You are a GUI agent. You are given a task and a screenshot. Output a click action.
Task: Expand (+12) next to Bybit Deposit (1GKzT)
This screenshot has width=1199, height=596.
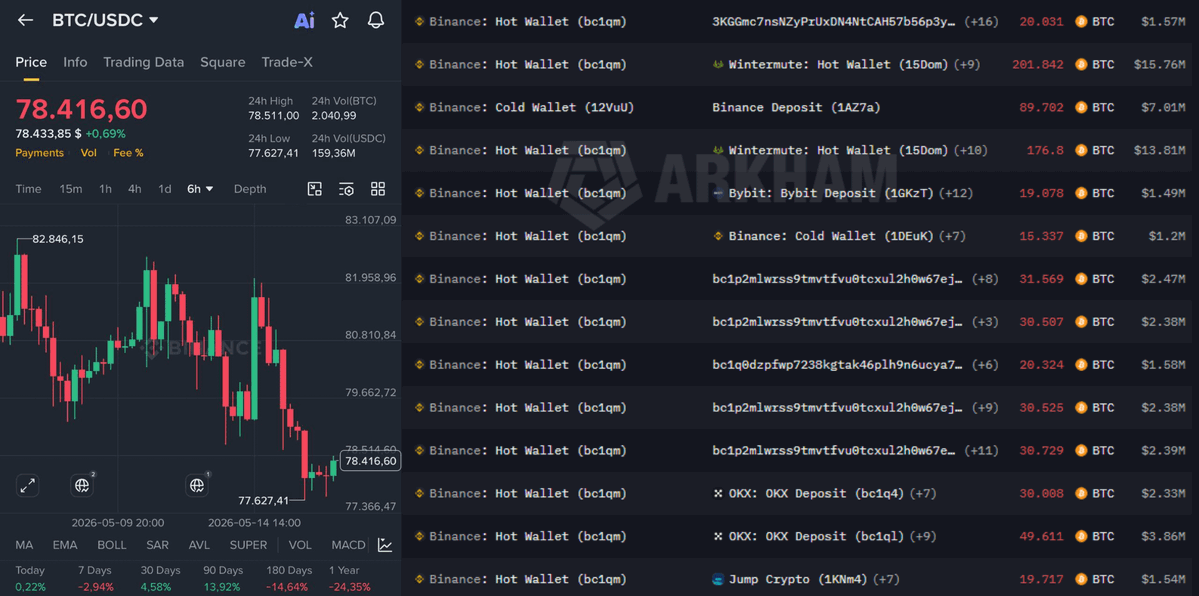pyautogui.click(x=955, y=194)
